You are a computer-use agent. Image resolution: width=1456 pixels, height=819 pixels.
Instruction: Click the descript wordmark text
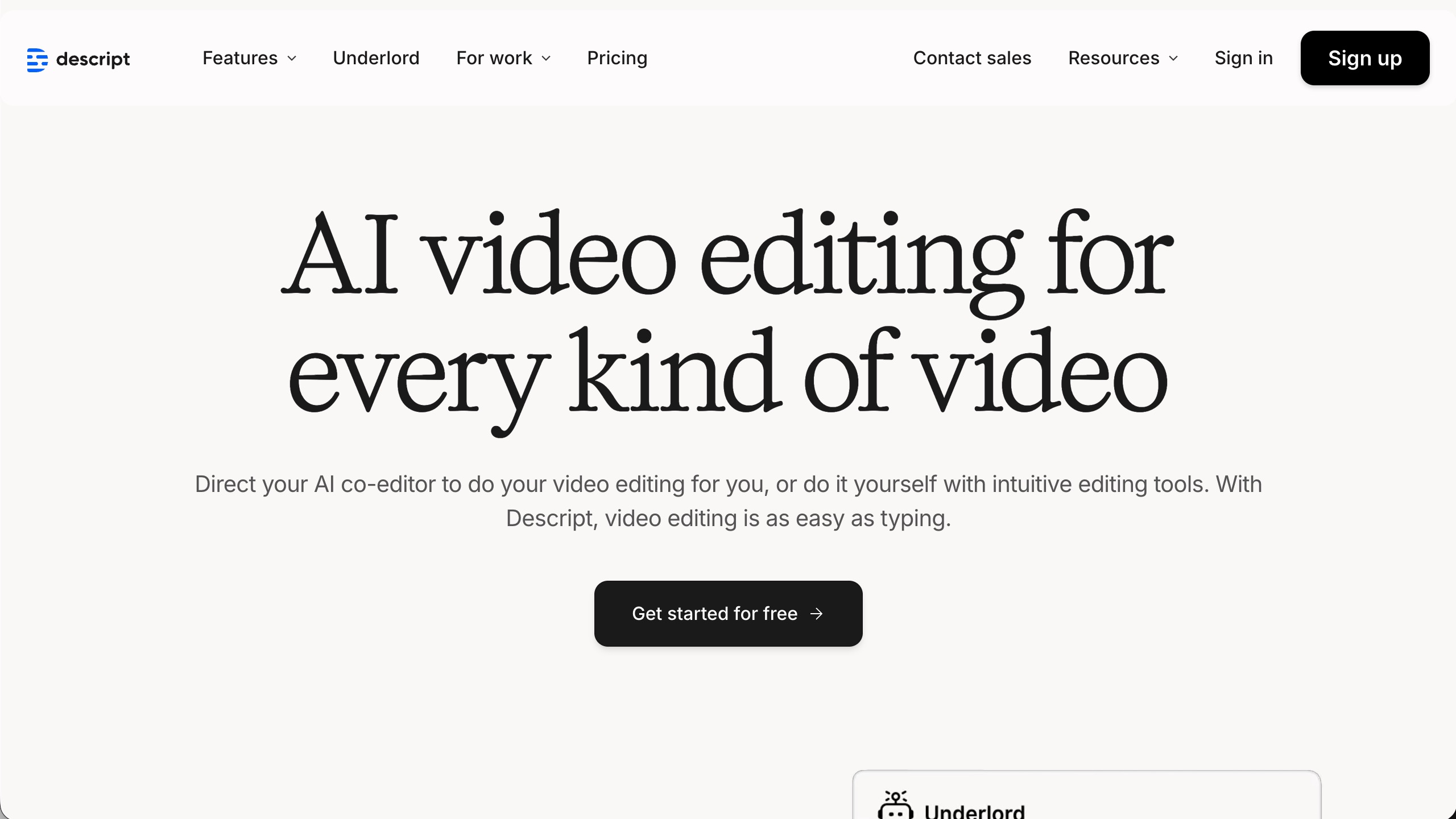[93, 59]
